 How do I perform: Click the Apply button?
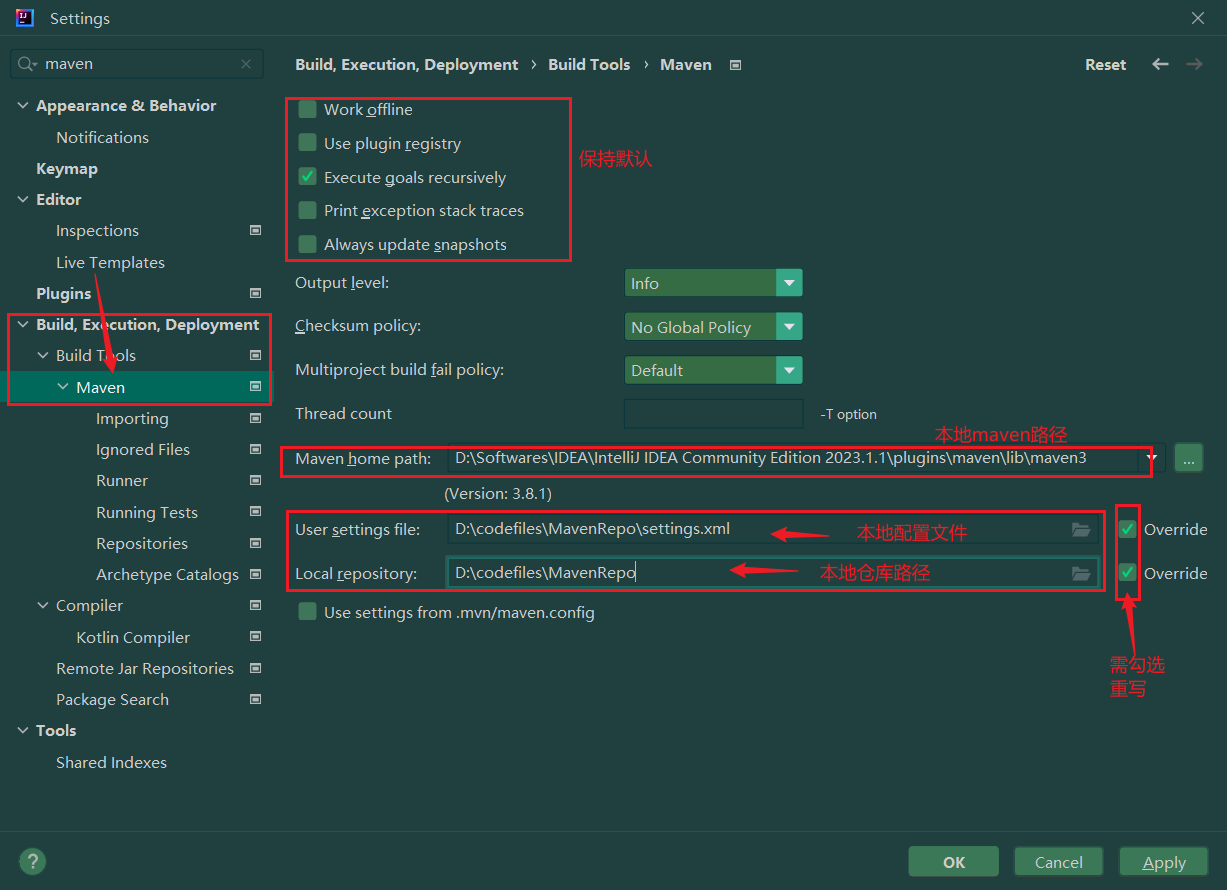1164,862
